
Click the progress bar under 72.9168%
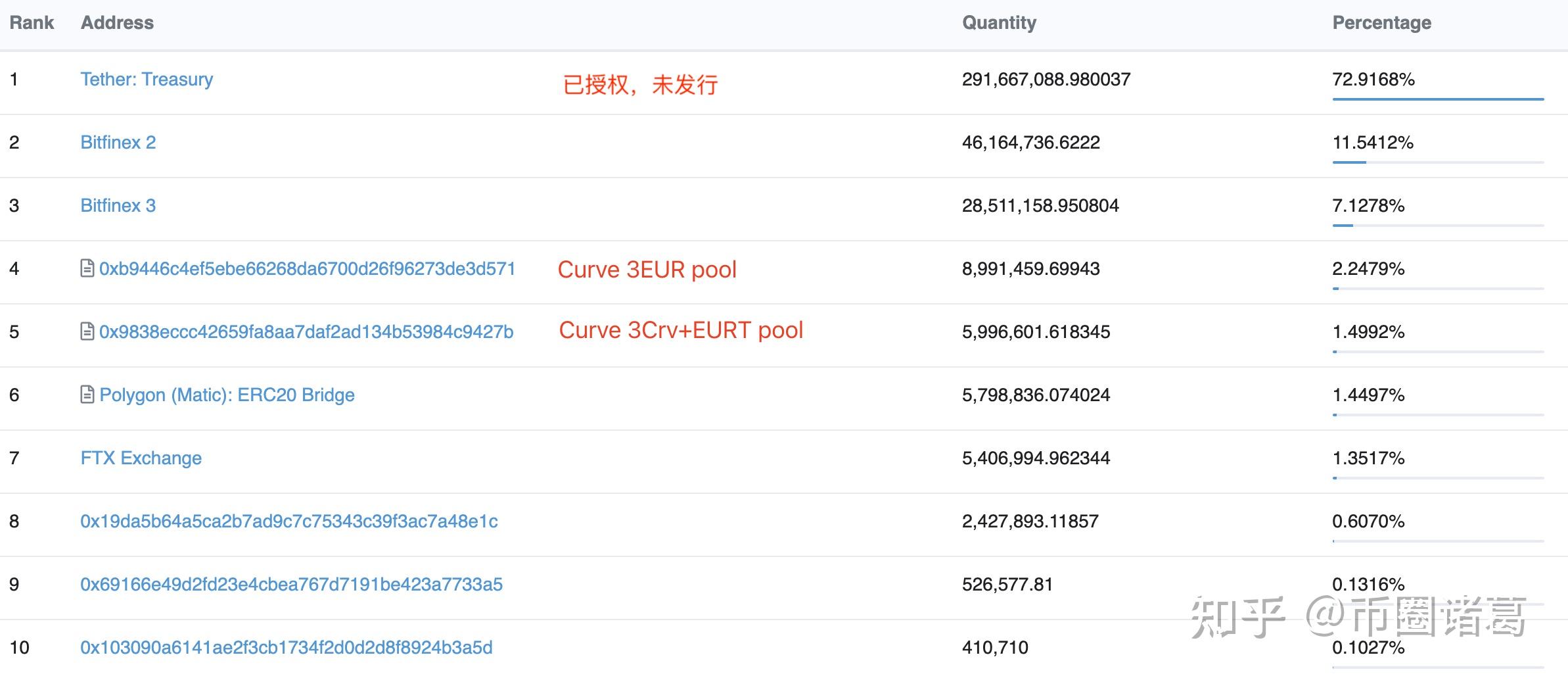[x=1438, y=99]
